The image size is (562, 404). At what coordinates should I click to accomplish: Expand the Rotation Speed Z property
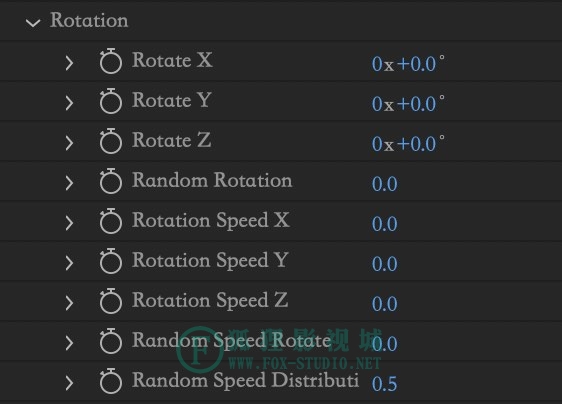[69, 303]
